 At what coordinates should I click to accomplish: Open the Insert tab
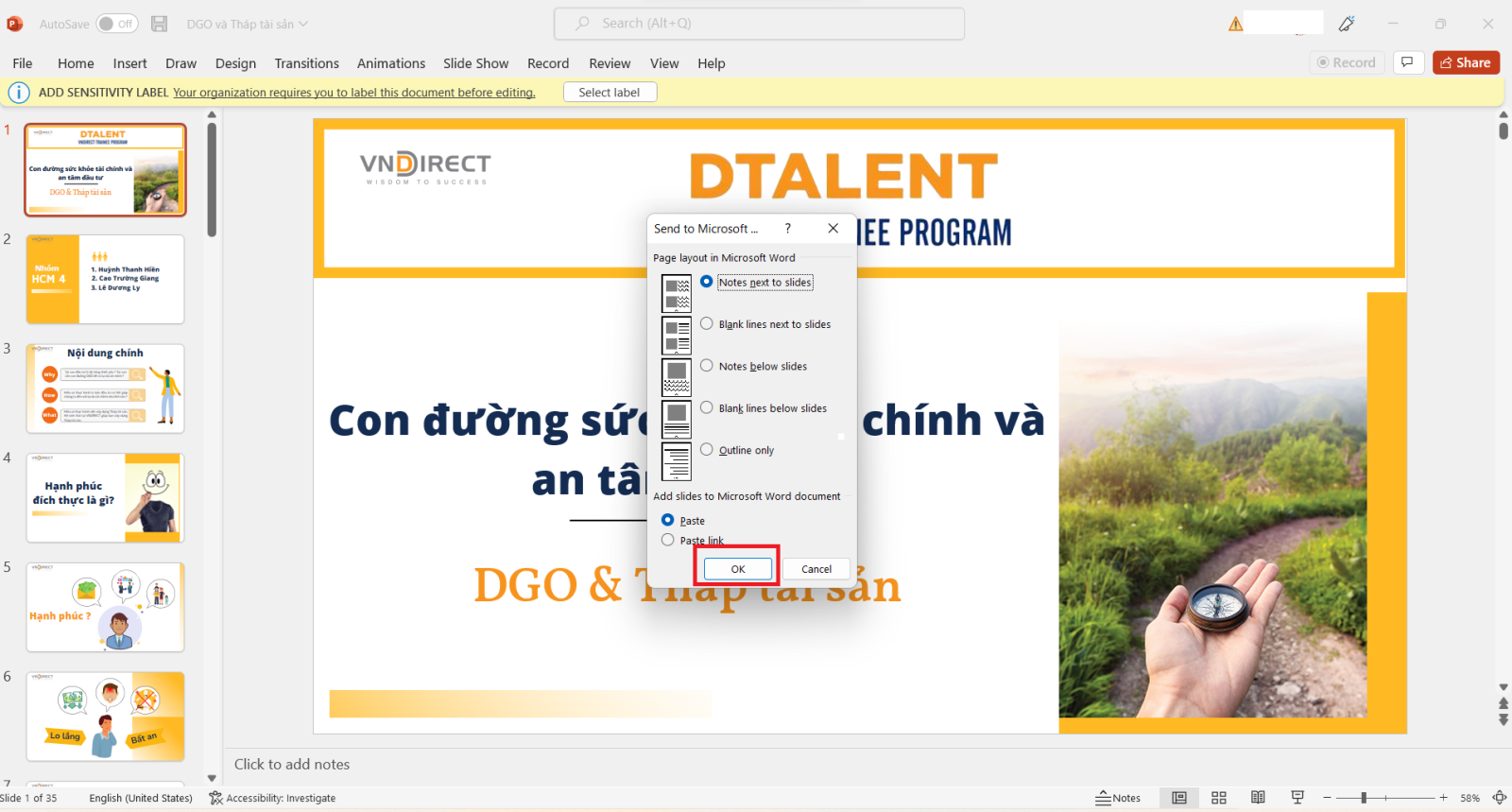[129, 63]
